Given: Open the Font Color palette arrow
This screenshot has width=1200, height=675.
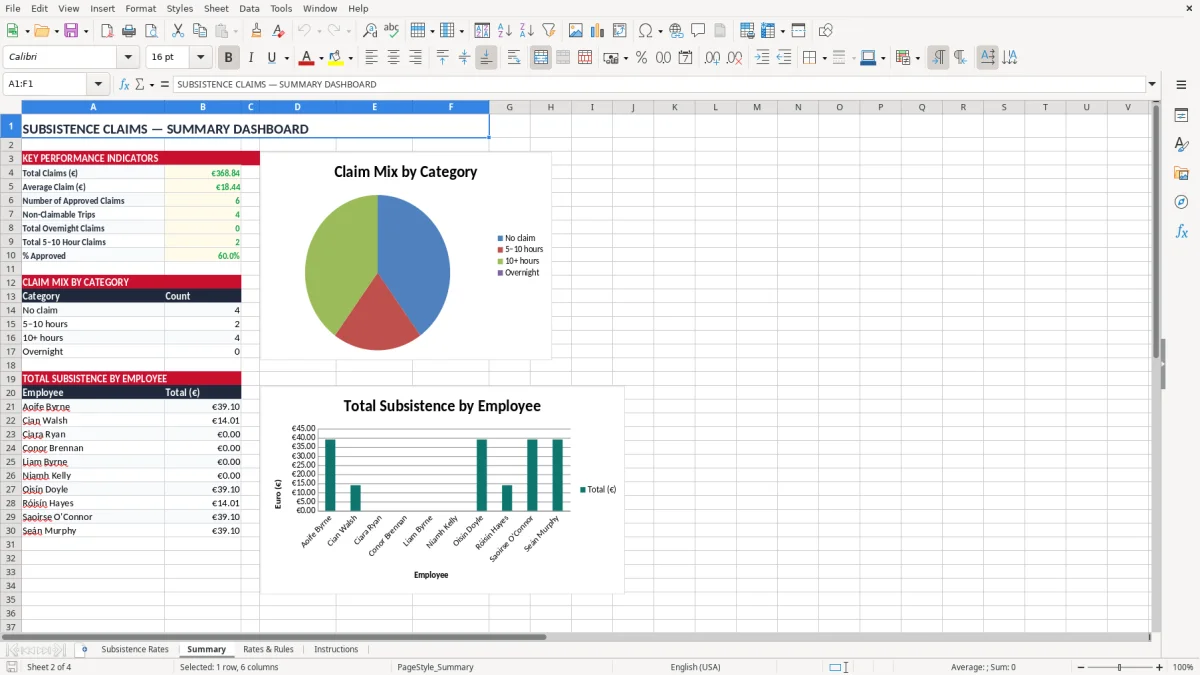Looking at the screenshot, I should click(x=321, y=58).
